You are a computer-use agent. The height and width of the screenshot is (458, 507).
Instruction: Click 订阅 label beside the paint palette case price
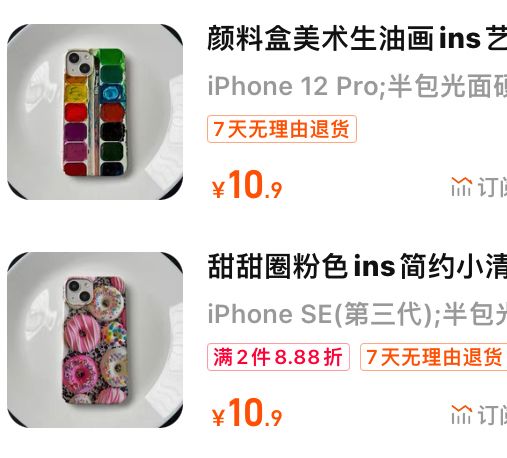click(x=492, y=187)
